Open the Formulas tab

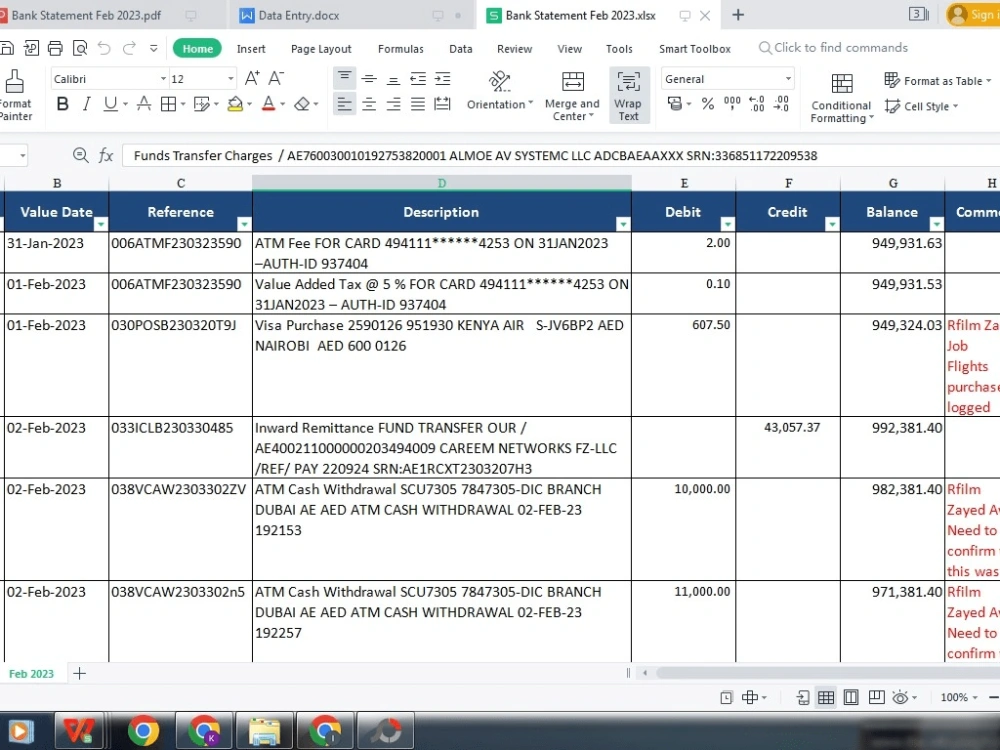coord(401,49)
